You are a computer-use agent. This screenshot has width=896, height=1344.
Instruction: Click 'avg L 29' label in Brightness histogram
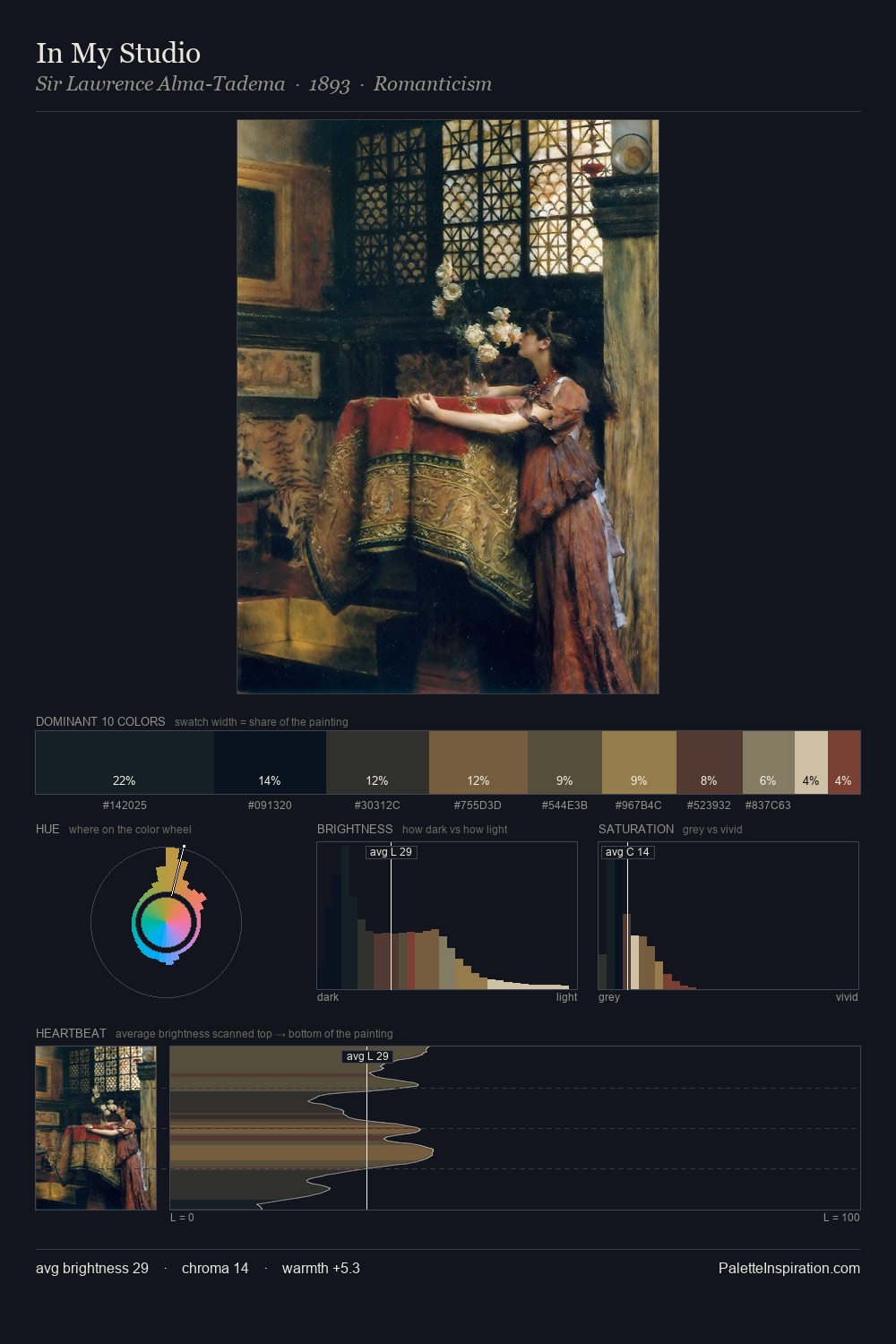(x=392, y=851)
